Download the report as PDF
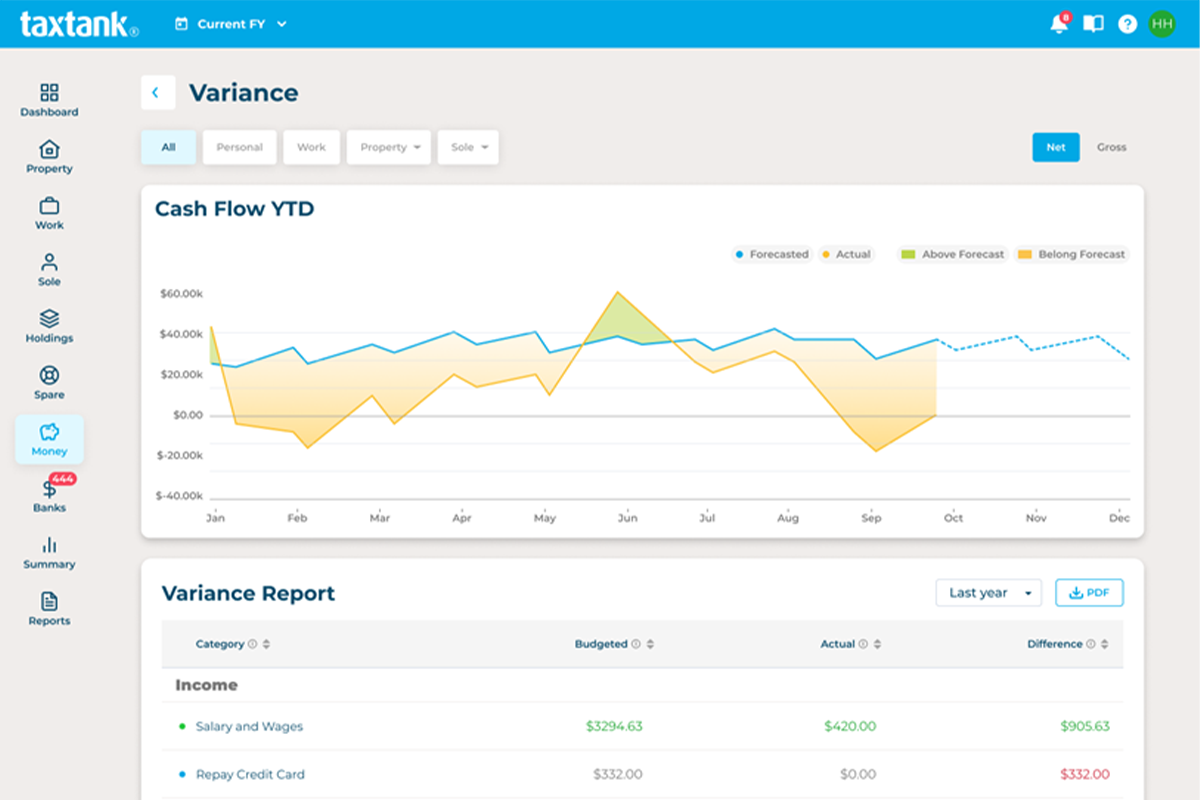This screenshot has height=800, width=1200. click(1089, 592)
